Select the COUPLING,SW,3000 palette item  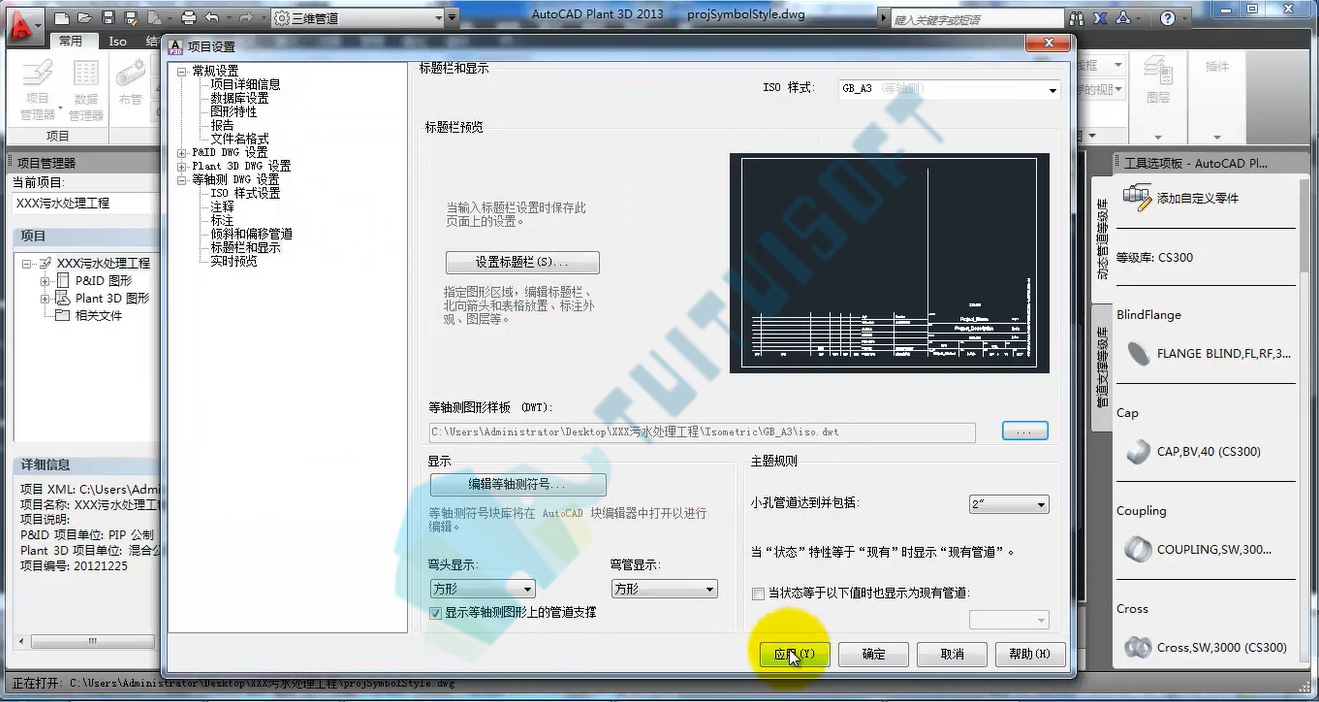tap(1199, 549)
